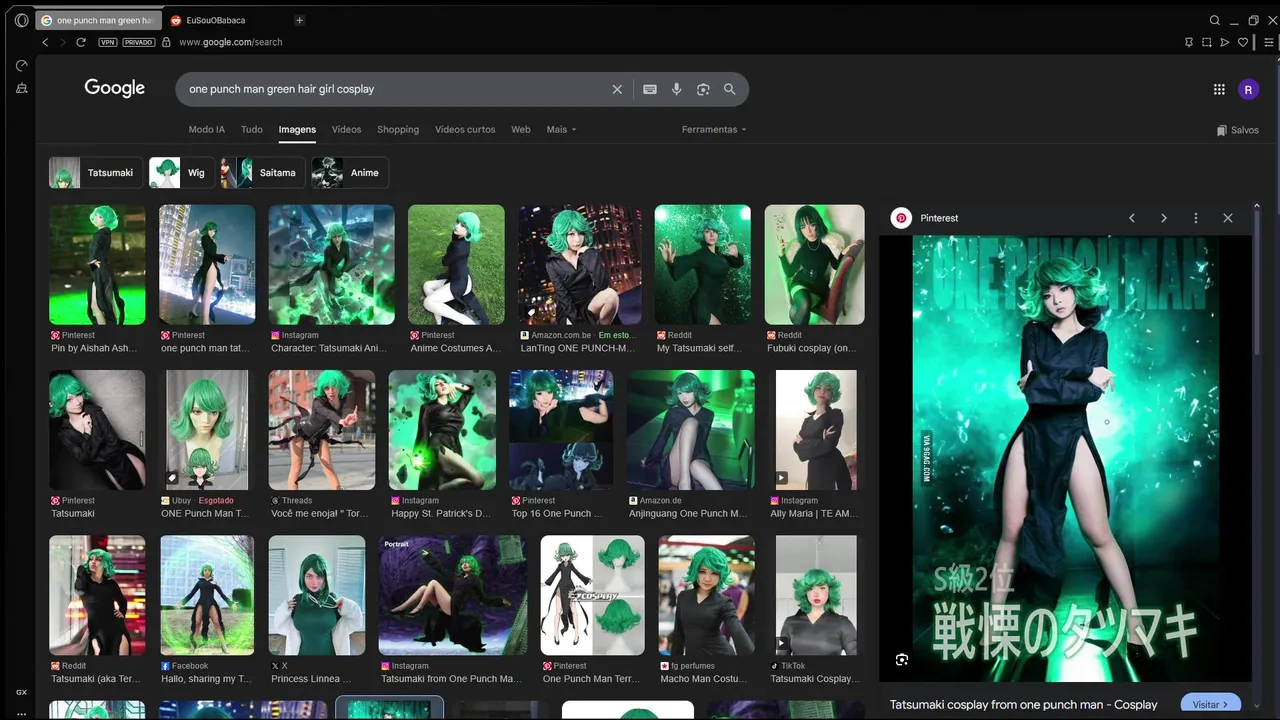Switch to the Vídeos tab
This screenshot has width=1280, height=720.
tap(346, 129)
